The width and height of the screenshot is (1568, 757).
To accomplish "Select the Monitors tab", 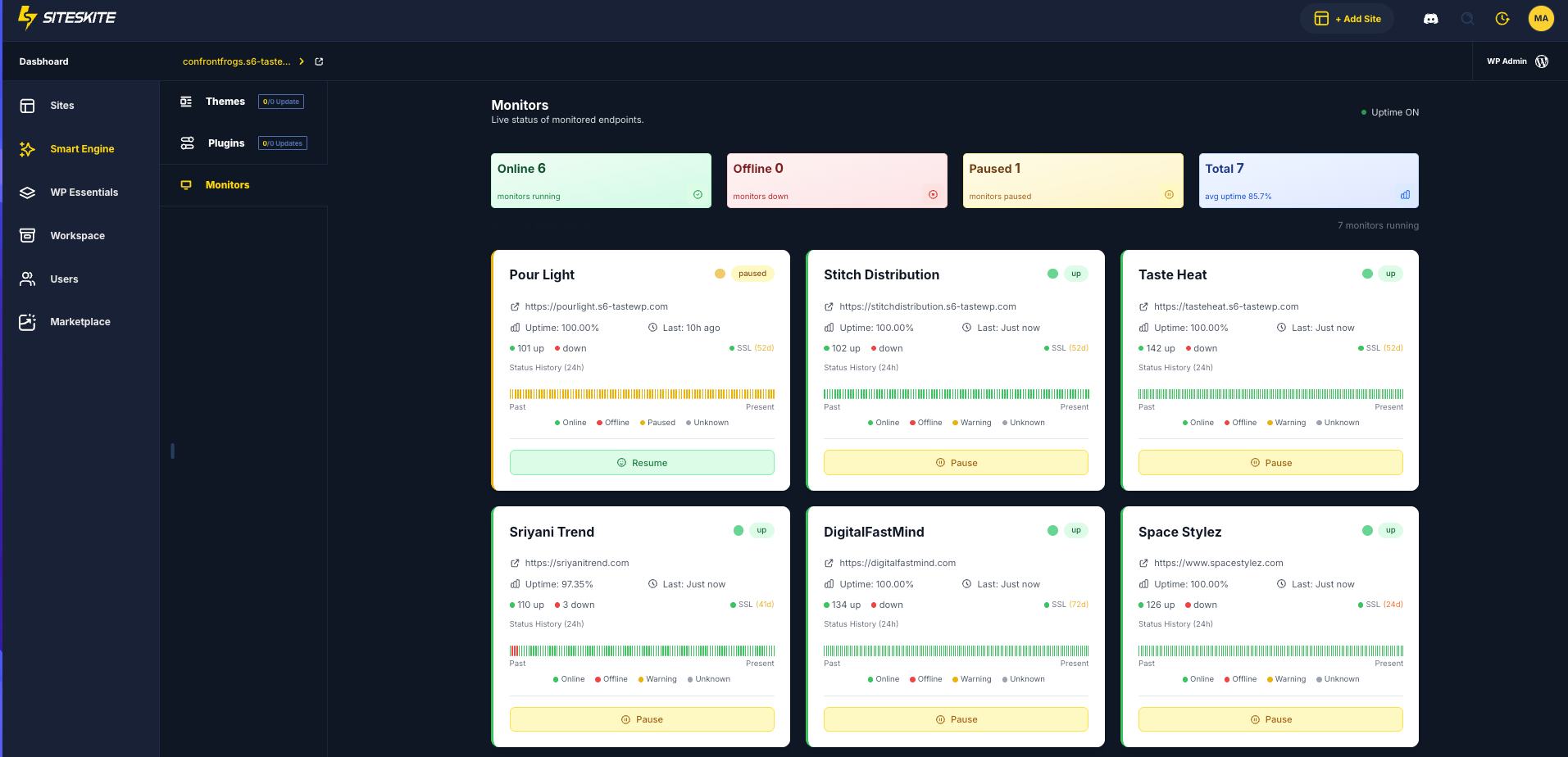I will (227, 185).
